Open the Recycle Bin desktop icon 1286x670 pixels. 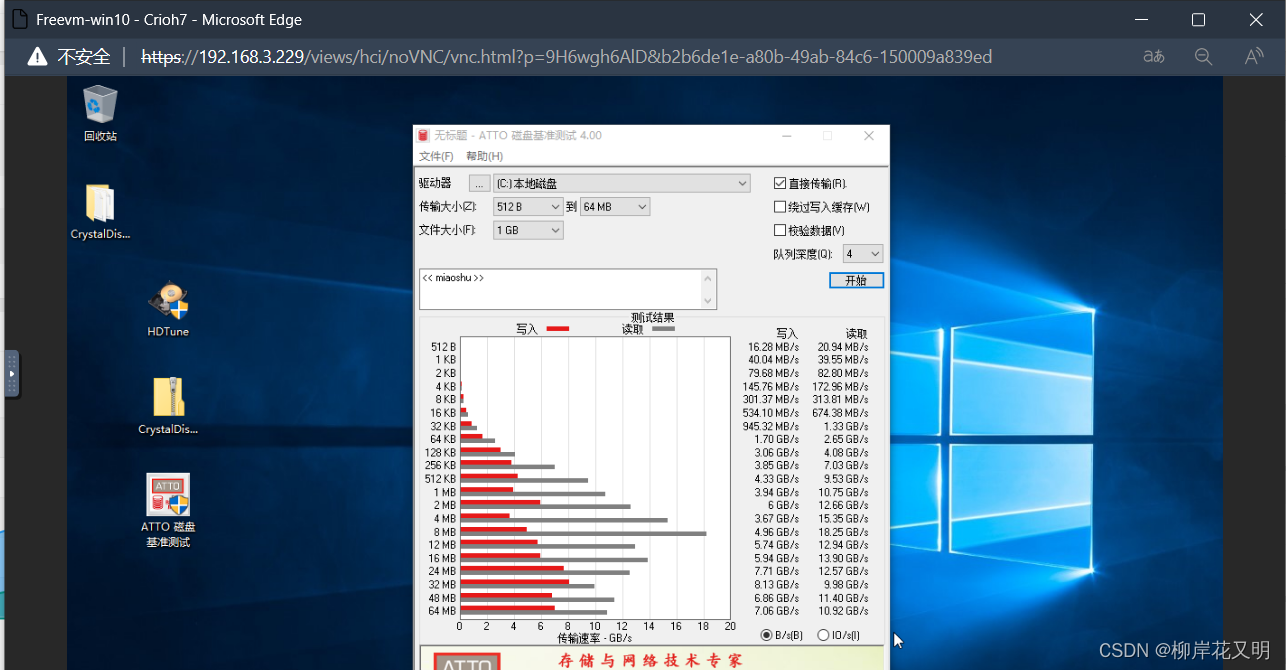click(x=100, y=113)
